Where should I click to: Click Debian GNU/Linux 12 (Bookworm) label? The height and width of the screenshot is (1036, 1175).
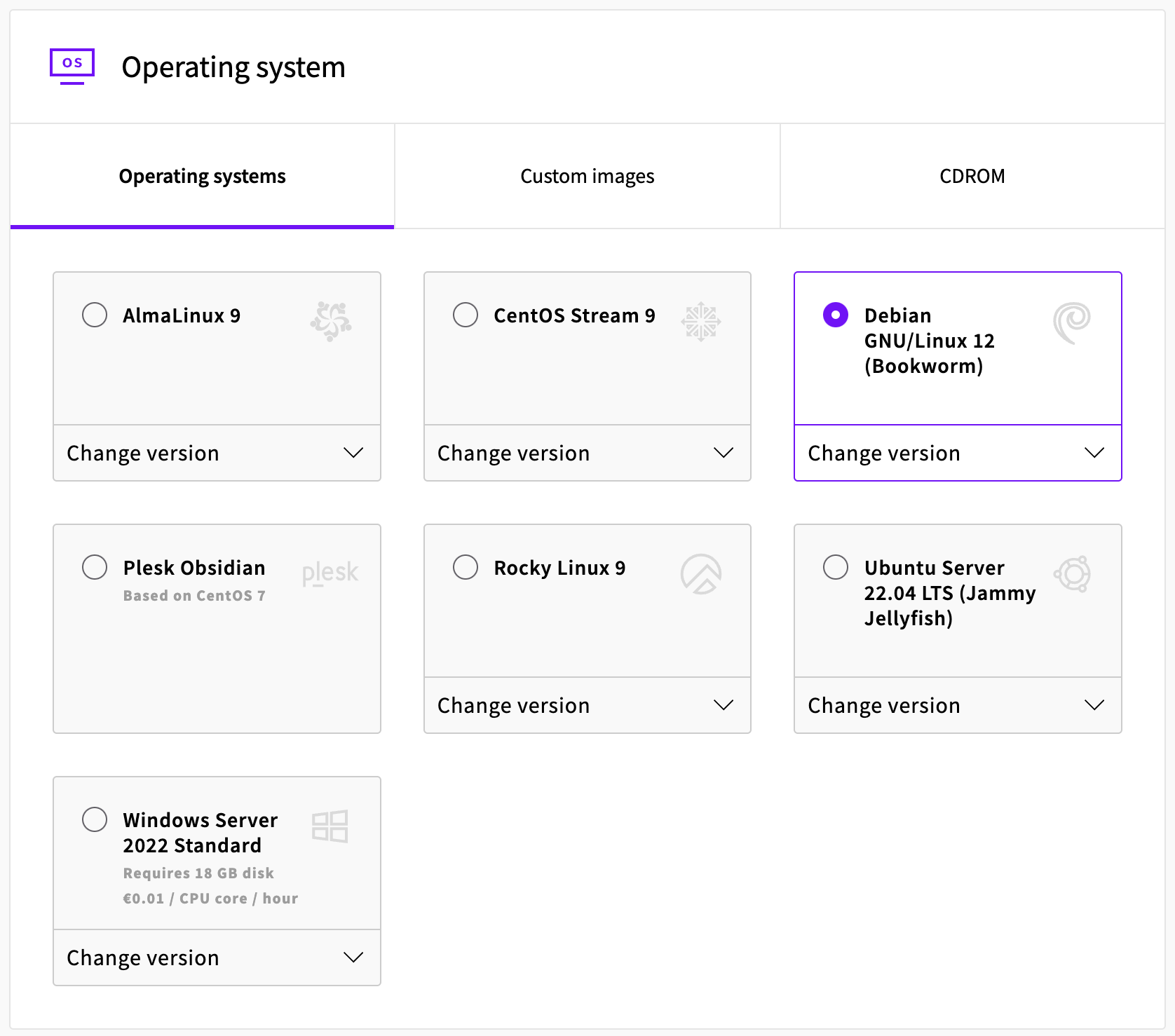930,341
